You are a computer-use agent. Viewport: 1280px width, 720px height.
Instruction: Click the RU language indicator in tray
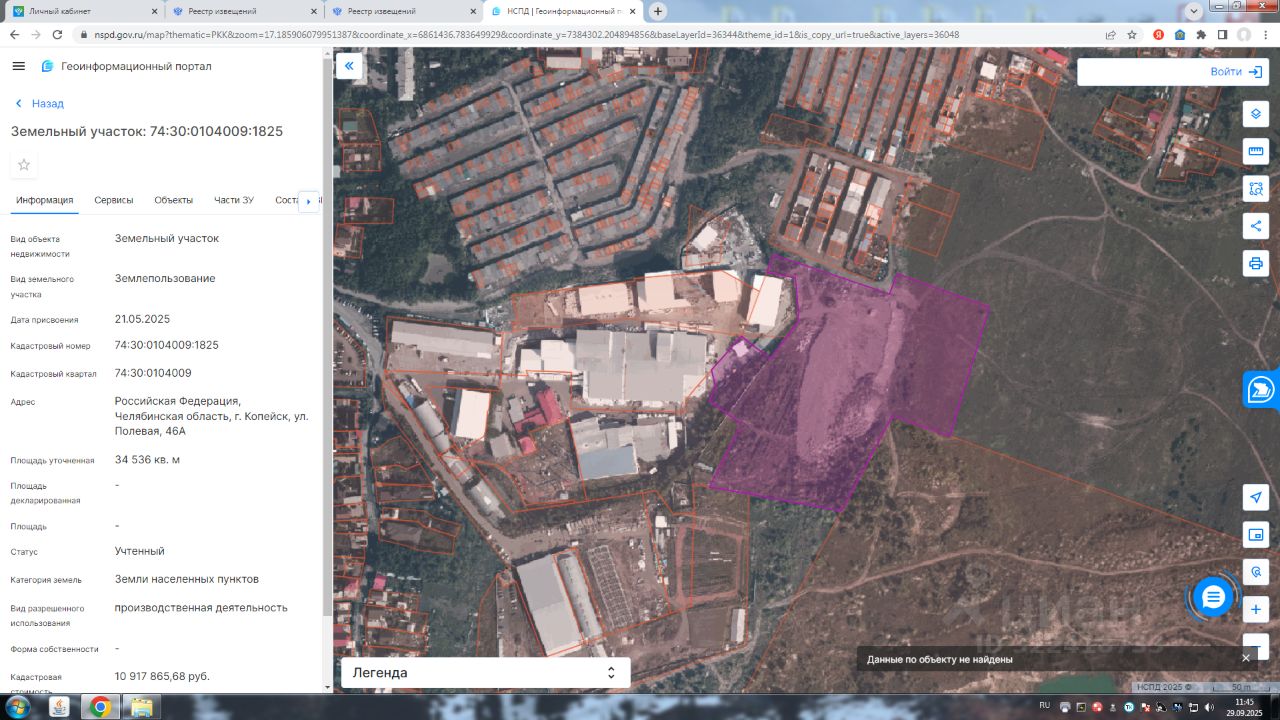click(x=1045, y=705)
